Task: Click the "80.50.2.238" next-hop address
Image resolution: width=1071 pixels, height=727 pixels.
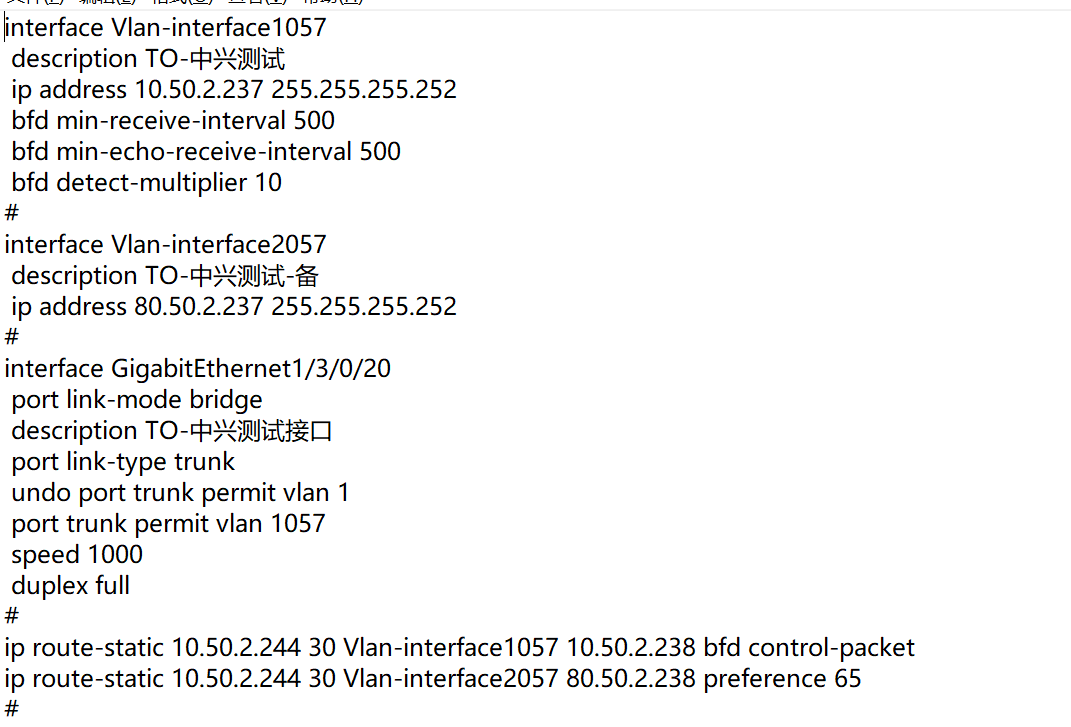Action: click(630, 679)
